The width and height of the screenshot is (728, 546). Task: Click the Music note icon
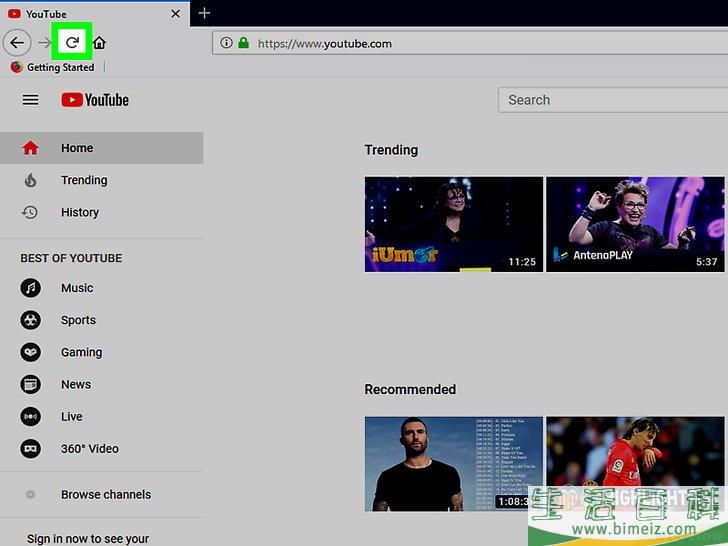tap(30, 288)
